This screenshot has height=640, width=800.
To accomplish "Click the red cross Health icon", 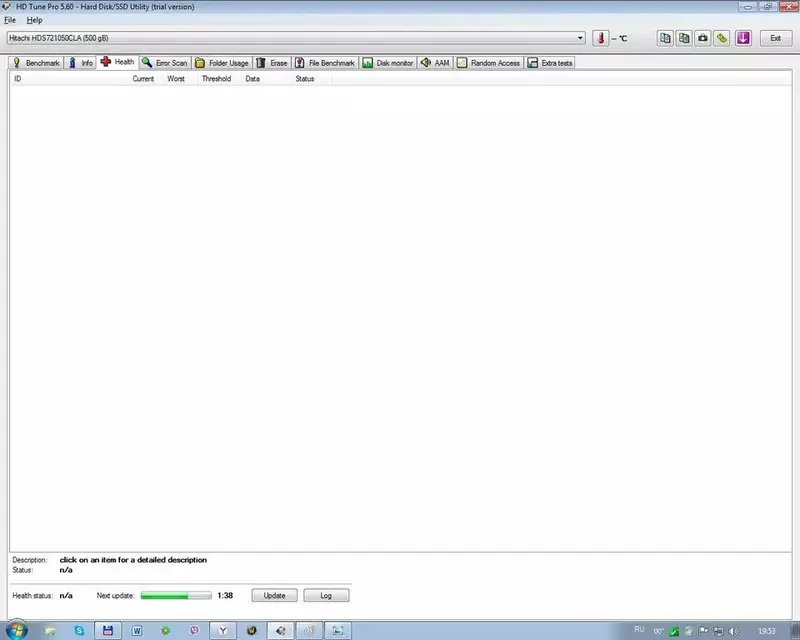I will [x=106, y=62].
